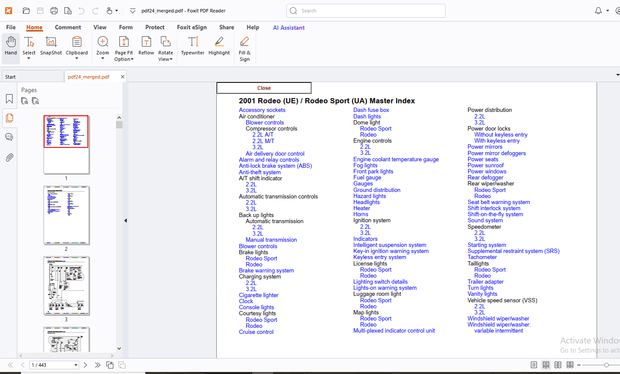Open the Windshield wiper/washer link

point(498,318)
